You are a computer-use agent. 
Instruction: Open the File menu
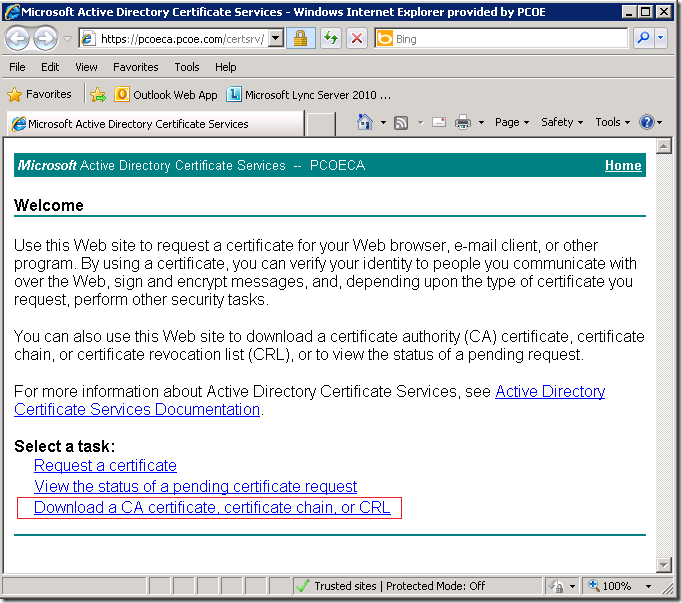point(17,67)
